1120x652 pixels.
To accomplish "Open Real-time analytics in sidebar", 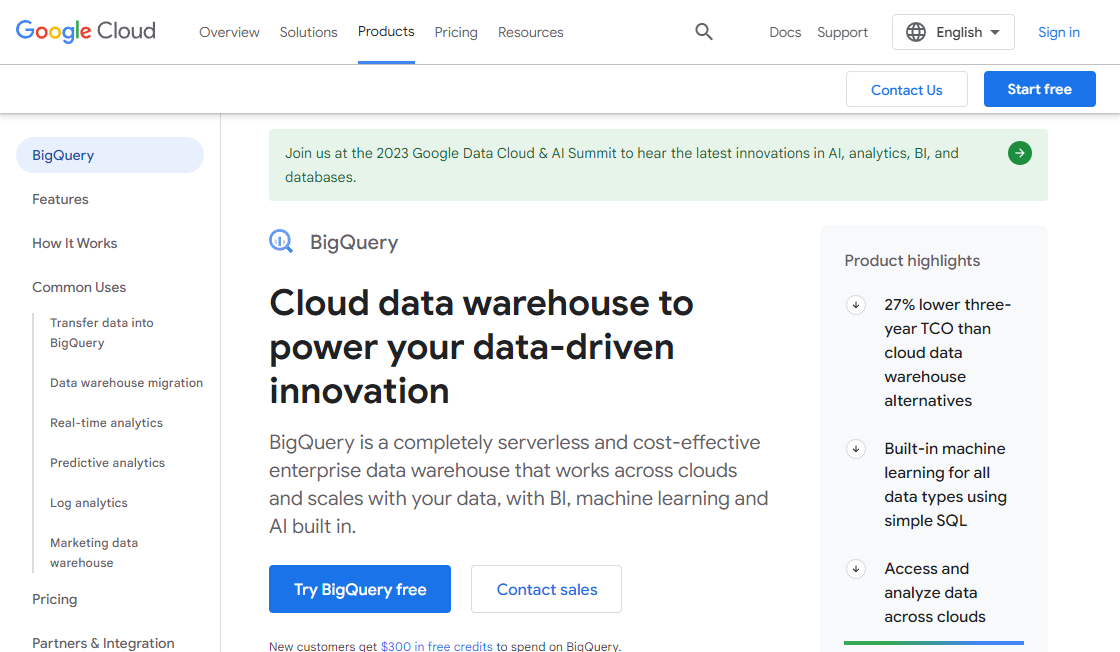I will point(106,423).
